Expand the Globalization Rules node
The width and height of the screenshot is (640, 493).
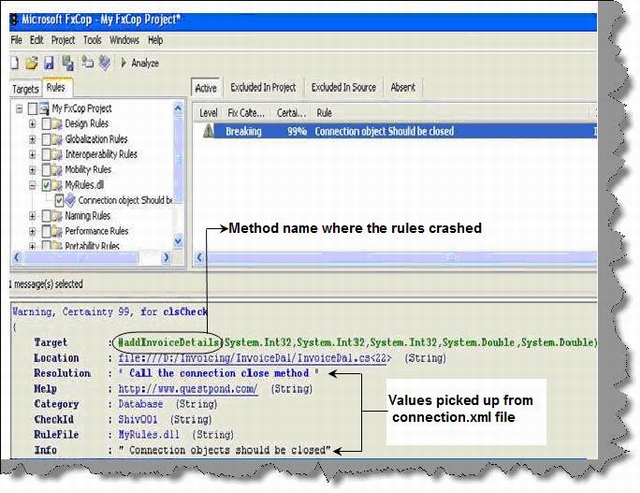coord(32,139)
